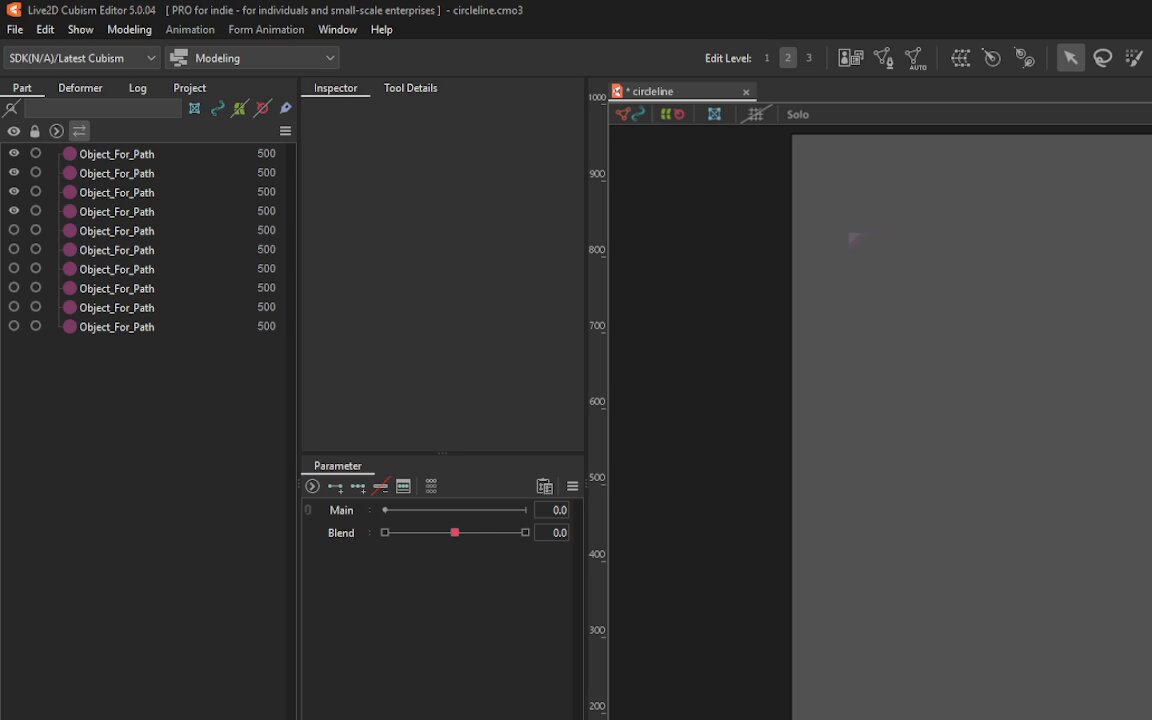Open the SDK(N/A)/Latest Cubism target dropdown

82,58
